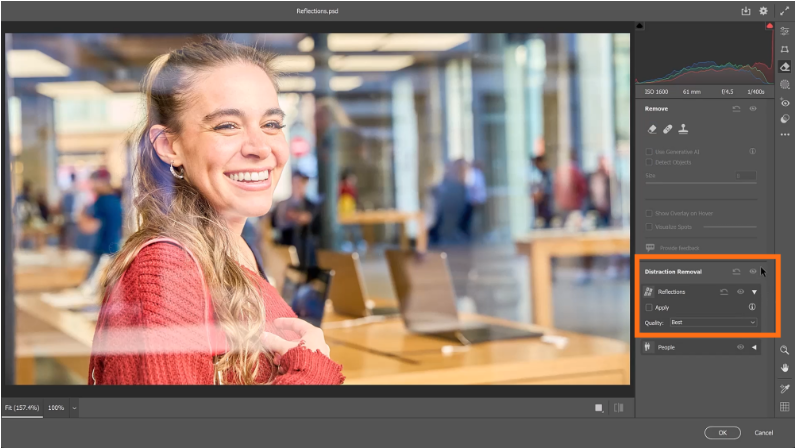Click the OK button
Image resolution: width=795 pixels, height=448 pixels.
(x=721, y=432)
